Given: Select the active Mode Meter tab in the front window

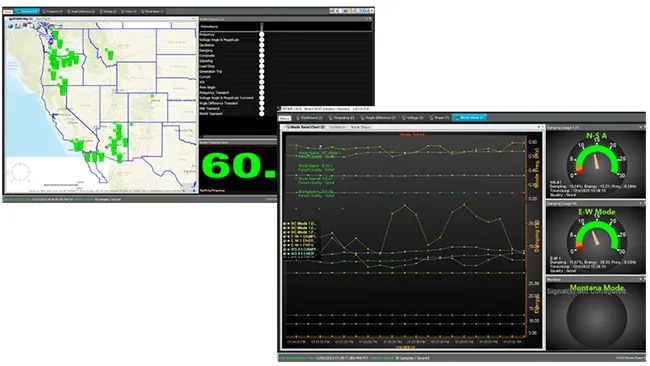Looking at the screenshot, I should (x=469, y=118).
